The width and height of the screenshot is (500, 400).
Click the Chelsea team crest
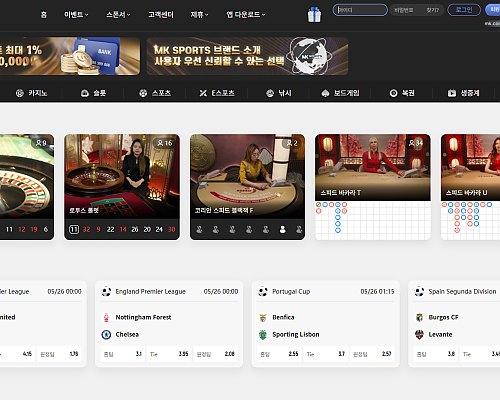(106, 334)
